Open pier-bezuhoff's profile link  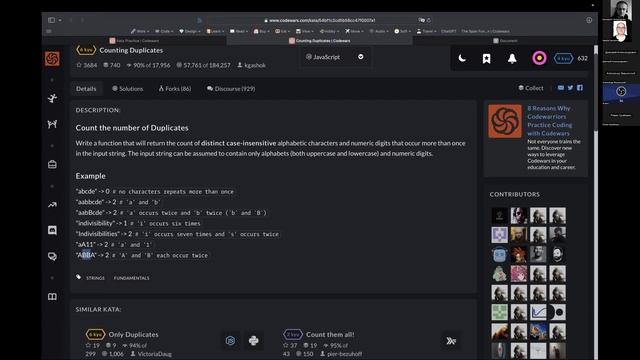[x=344, y=354]
